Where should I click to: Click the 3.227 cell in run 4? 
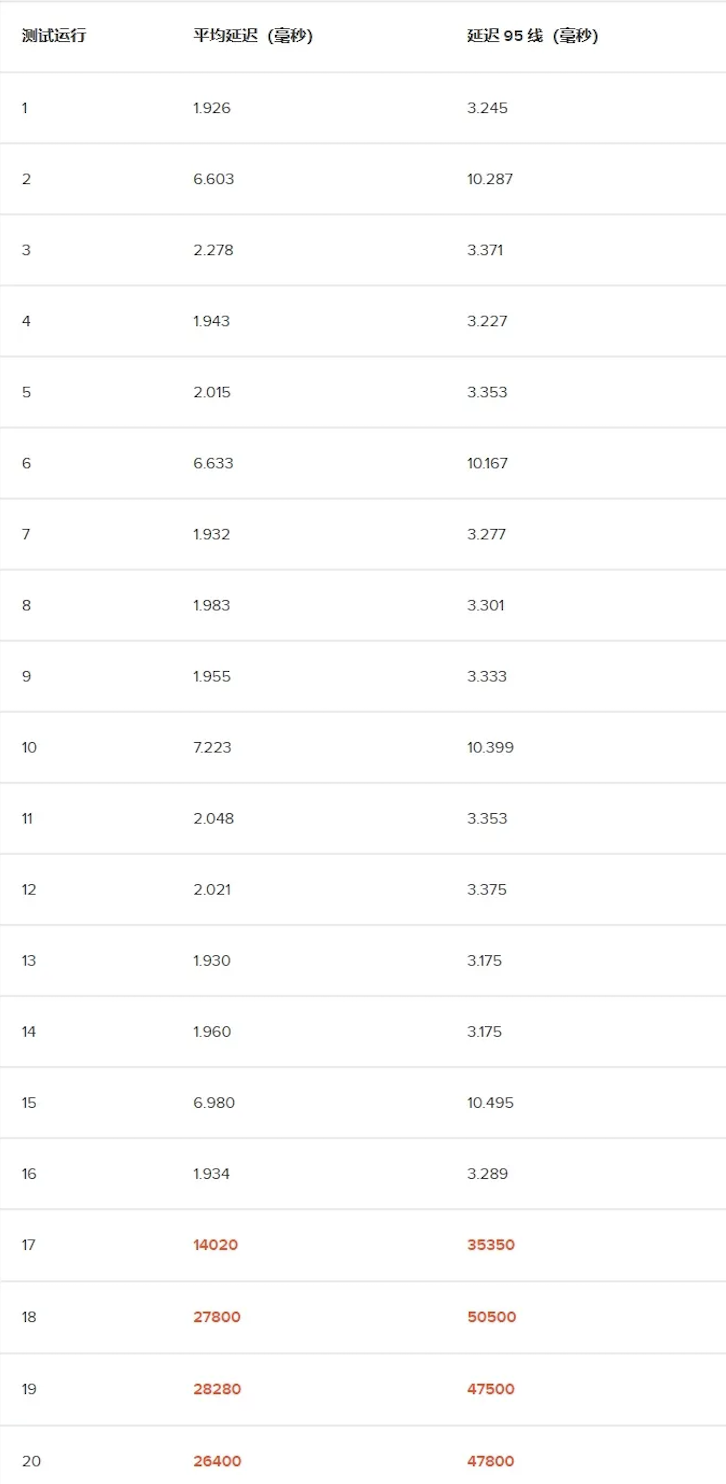tap(487, 321)
